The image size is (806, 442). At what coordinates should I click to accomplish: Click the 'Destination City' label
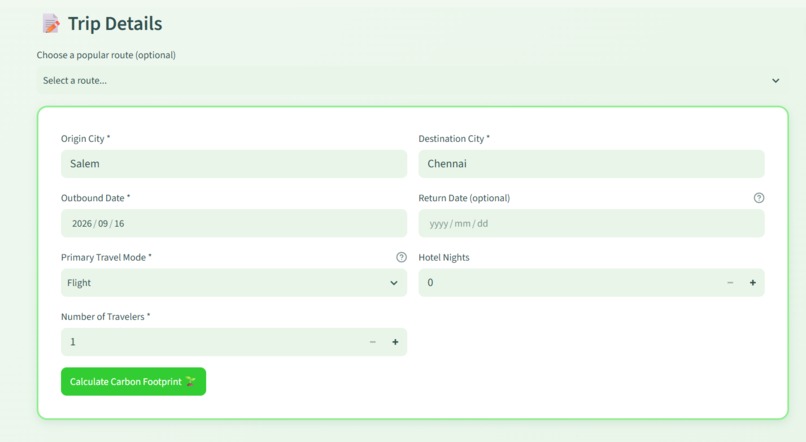click(454, 139)
